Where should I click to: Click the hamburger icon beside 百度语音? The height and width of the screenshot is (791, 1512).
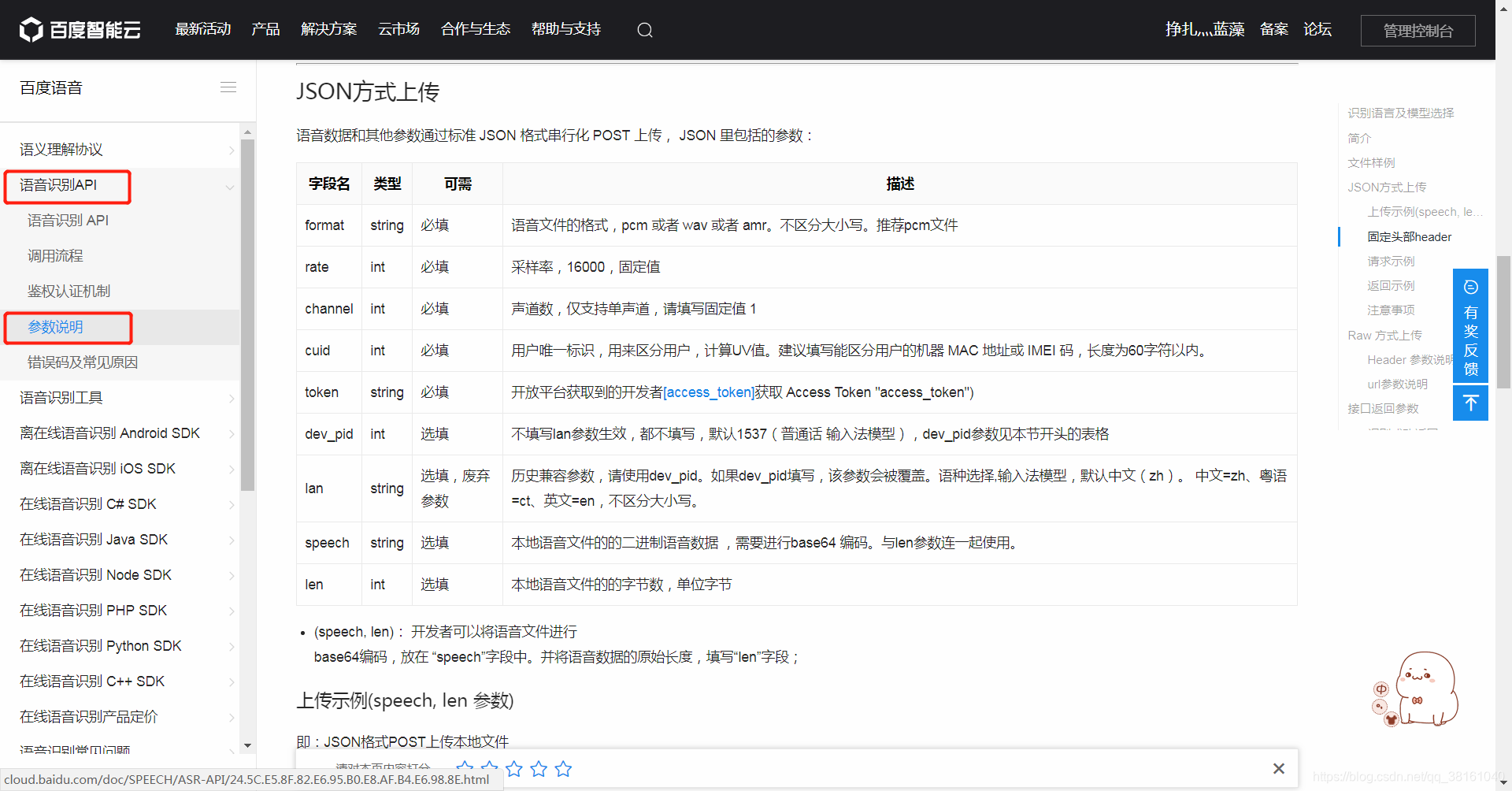tap(228, 87)
